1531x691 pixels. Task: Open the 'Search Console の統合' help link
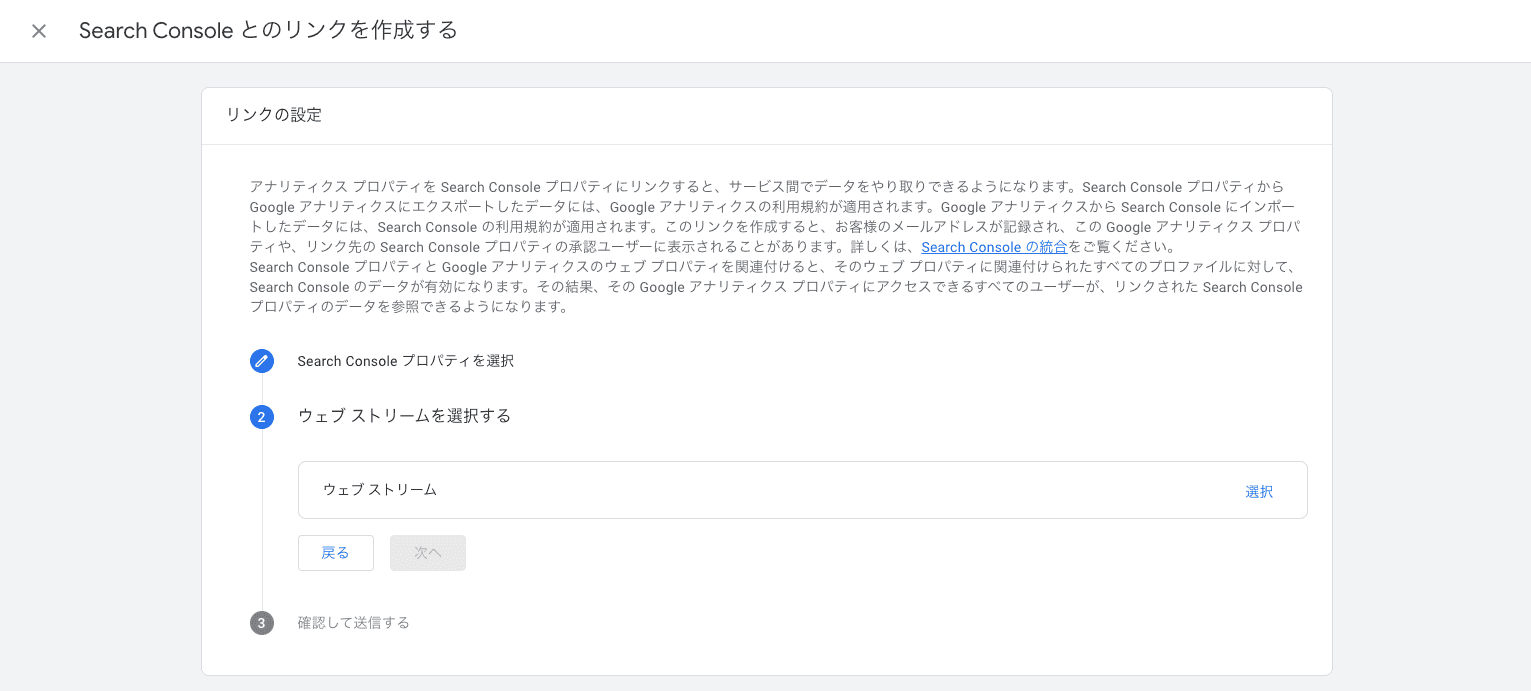point(994,247)
